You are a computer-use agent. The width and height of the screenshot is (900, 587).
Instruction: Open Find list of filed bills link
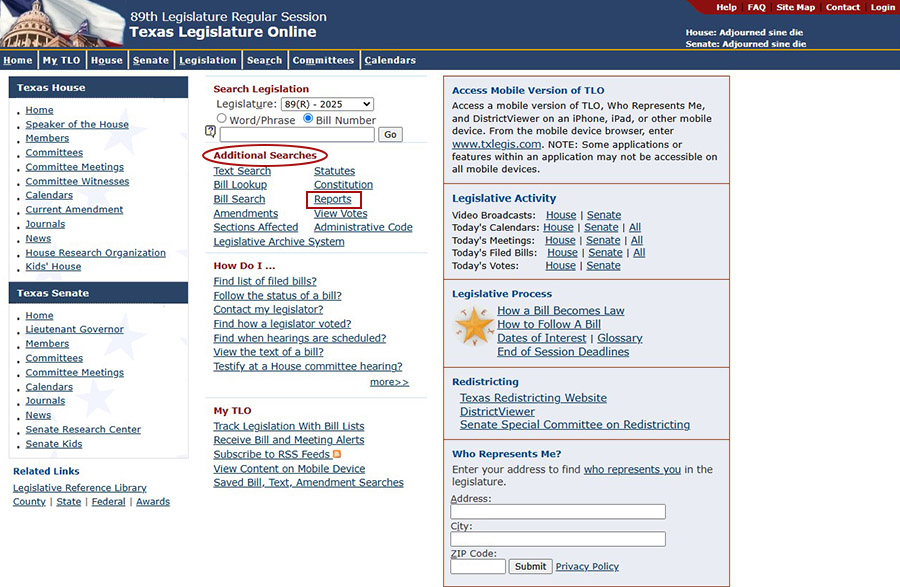(265, 281)
